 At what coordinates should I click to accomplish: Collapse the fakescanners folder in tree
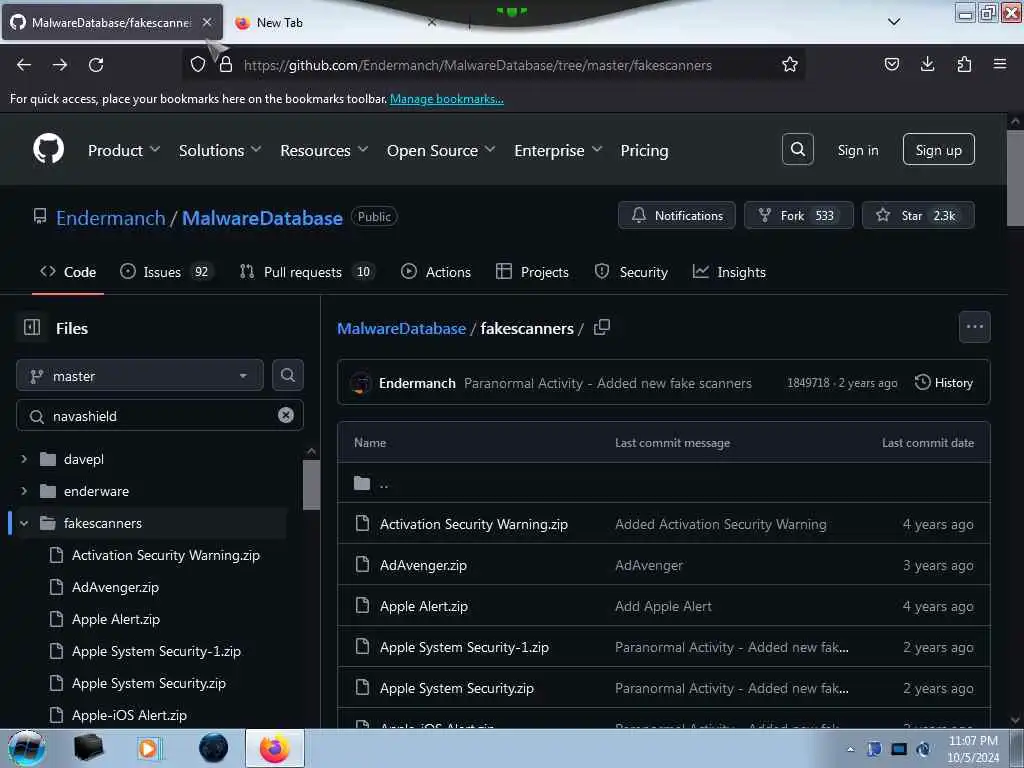(24, 523)
